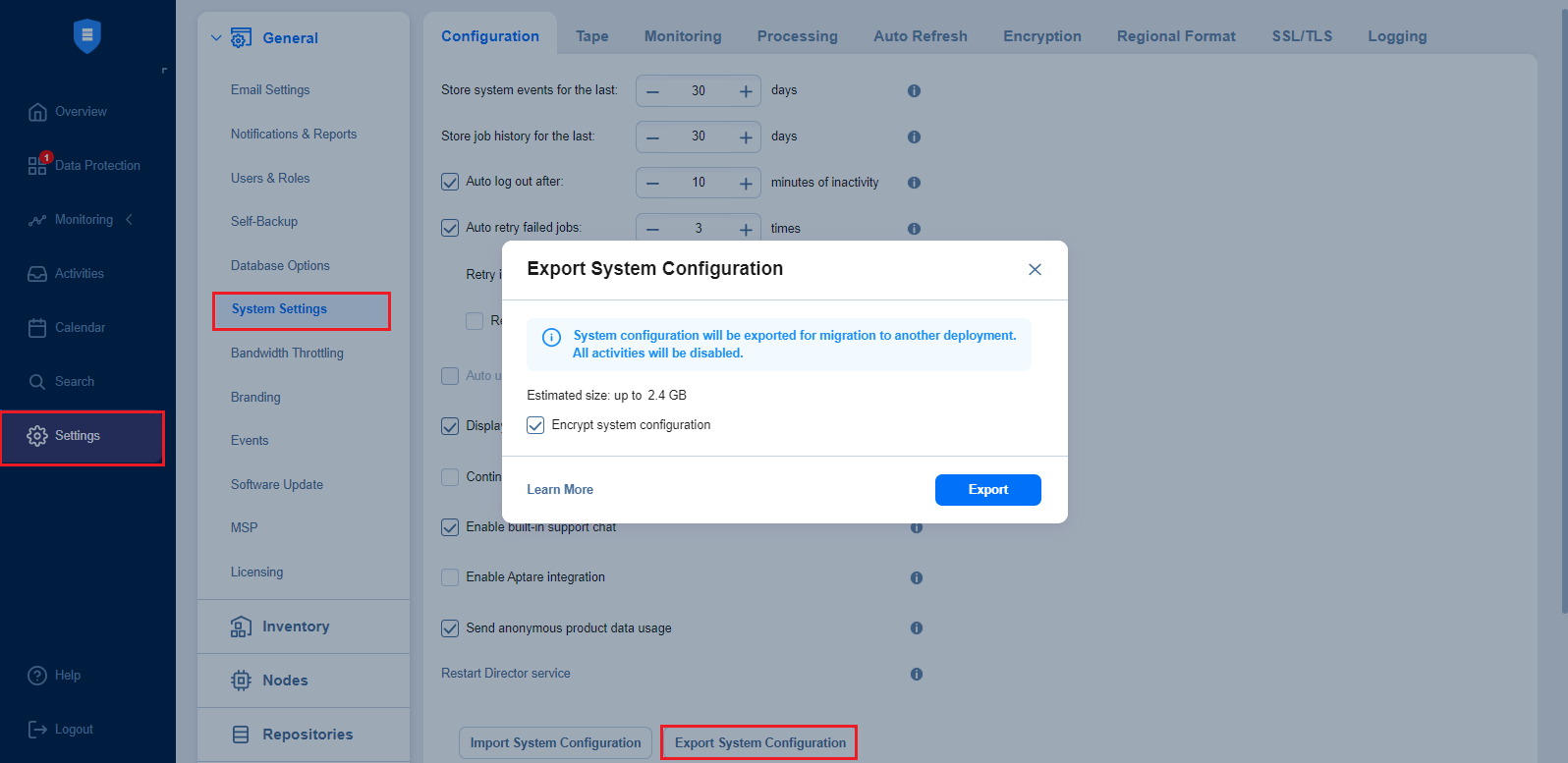
Task: Click the Overview home icon in sidebar
Action: (37, 112)
